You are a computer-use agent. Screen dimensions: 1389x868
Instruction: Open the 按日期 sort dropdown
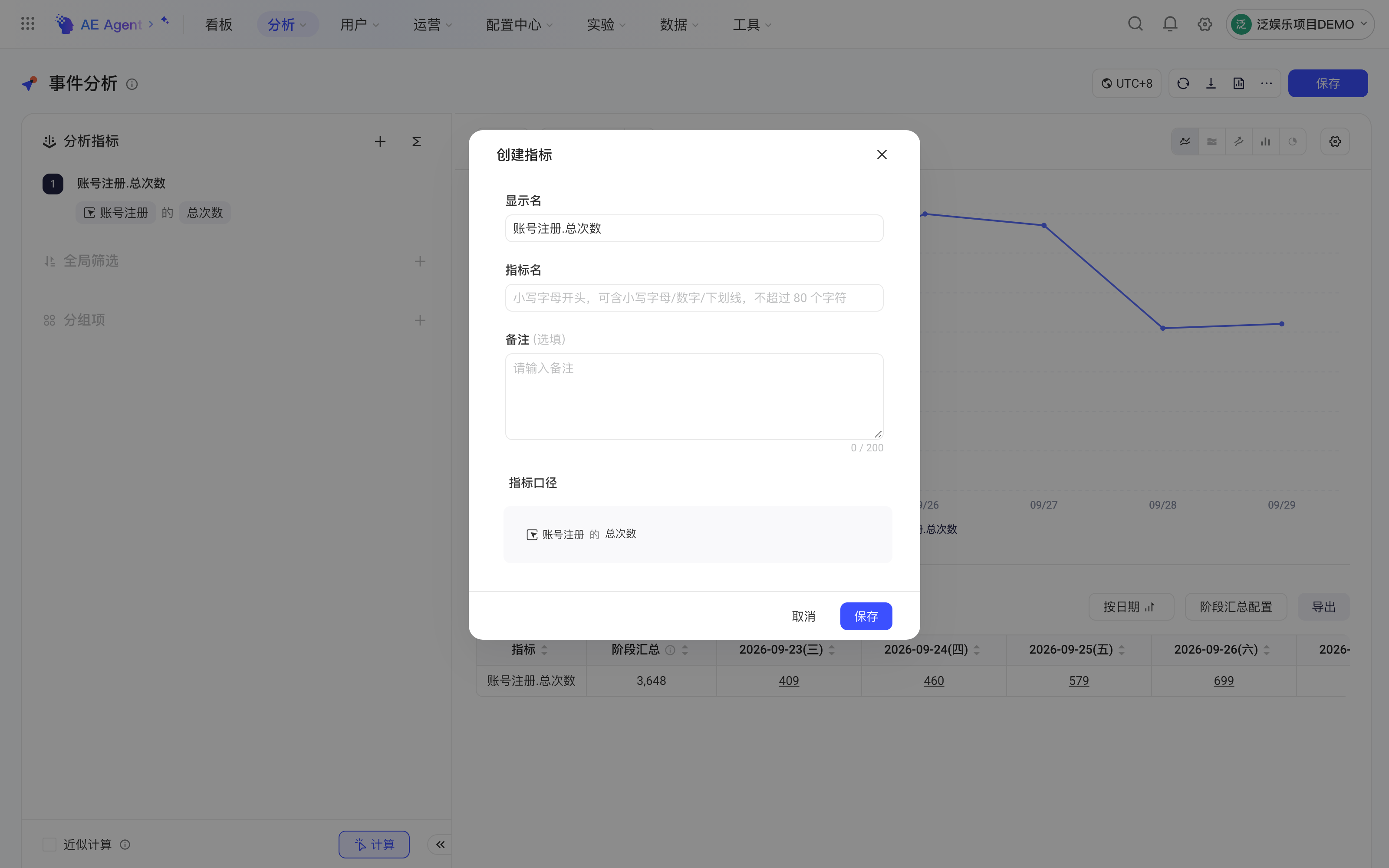point(1131,607)
